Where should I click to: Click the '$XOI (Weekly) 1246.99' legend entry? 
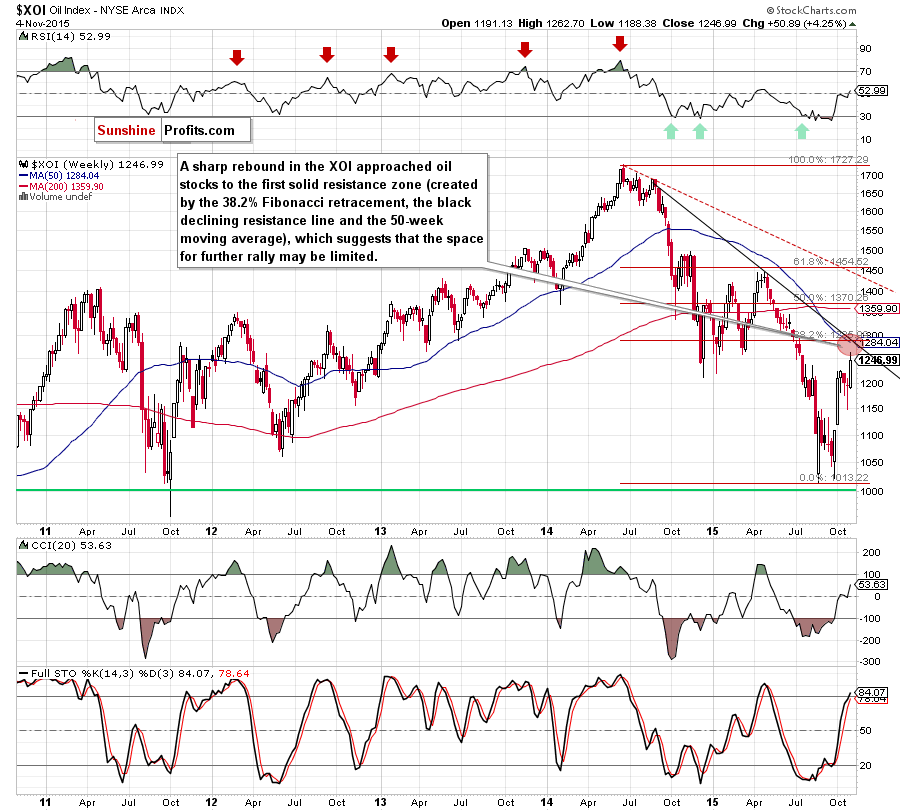click(96, 165)
